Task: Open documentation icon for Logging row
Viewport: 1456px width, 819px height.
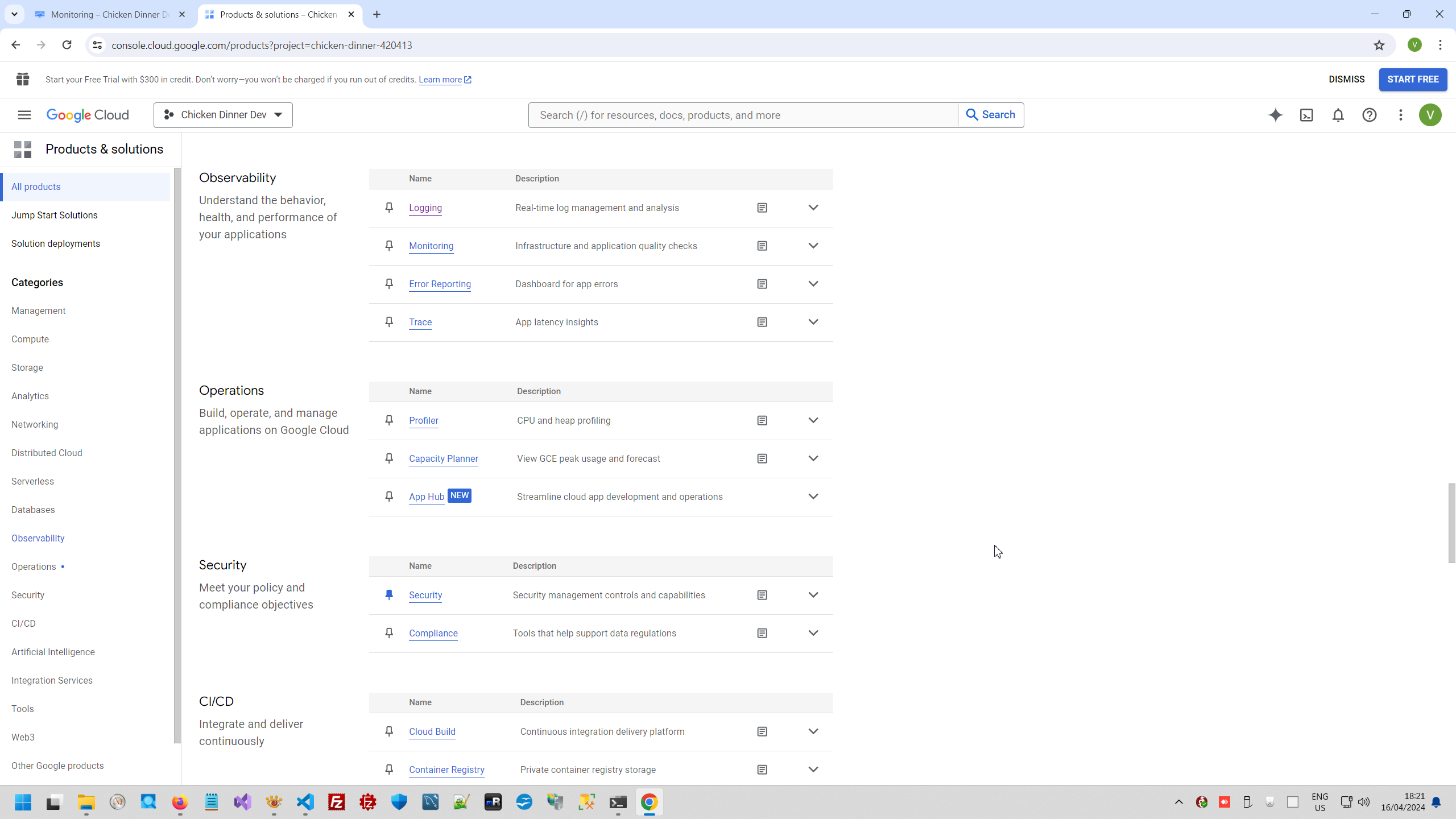Action: tap(762, 208)
